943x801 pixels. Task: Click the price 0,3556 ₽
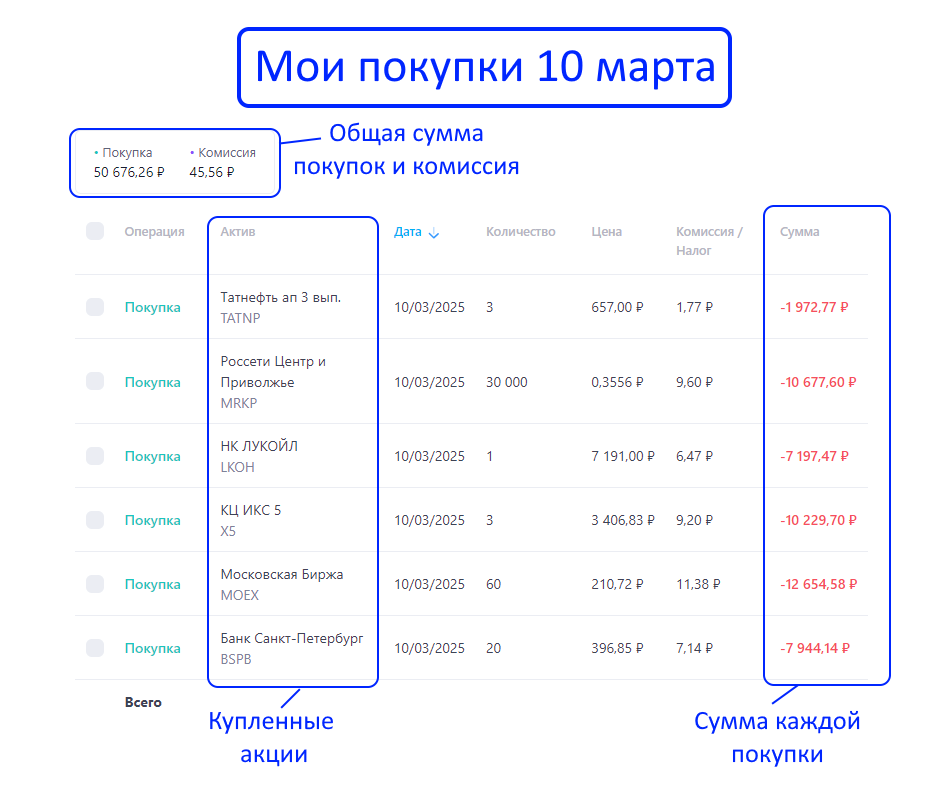(617, 382)
